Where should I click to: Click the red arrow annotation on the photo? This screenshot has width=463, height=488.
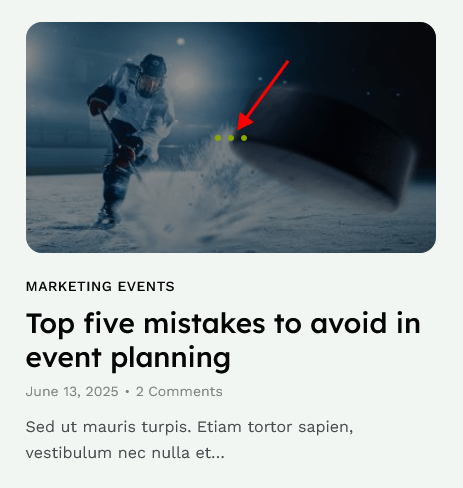tap(262, 95)
